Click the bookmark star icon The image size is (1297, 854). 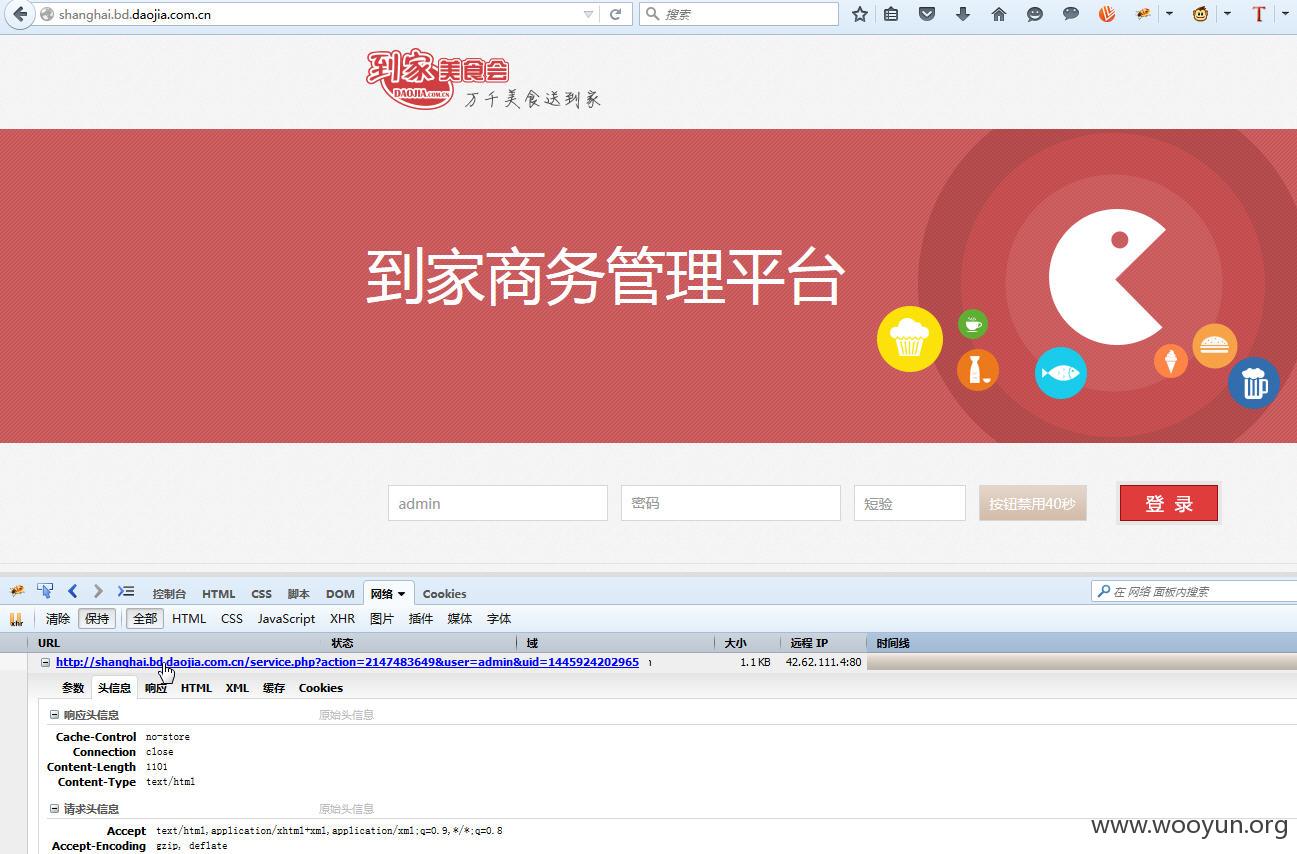(x=859, y=14)
